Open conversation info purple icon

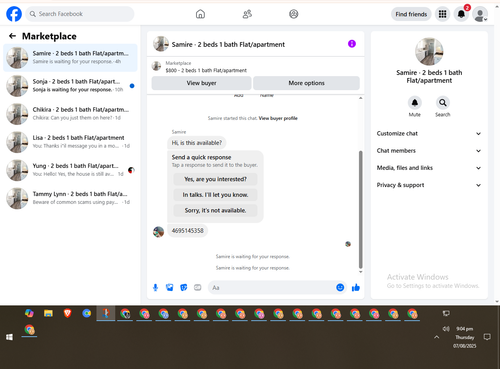(352, 44)
